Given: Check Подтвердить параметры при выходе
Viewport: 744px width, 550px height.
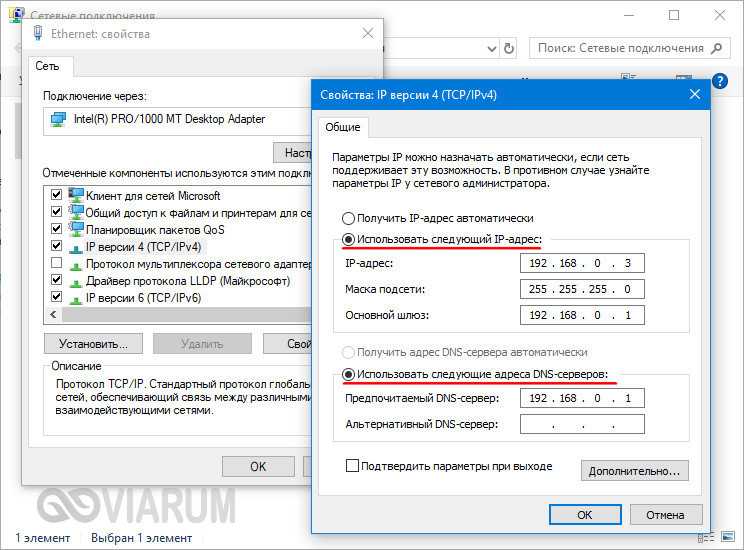Looking at the screenshot, I should click(x=352, y=466).
